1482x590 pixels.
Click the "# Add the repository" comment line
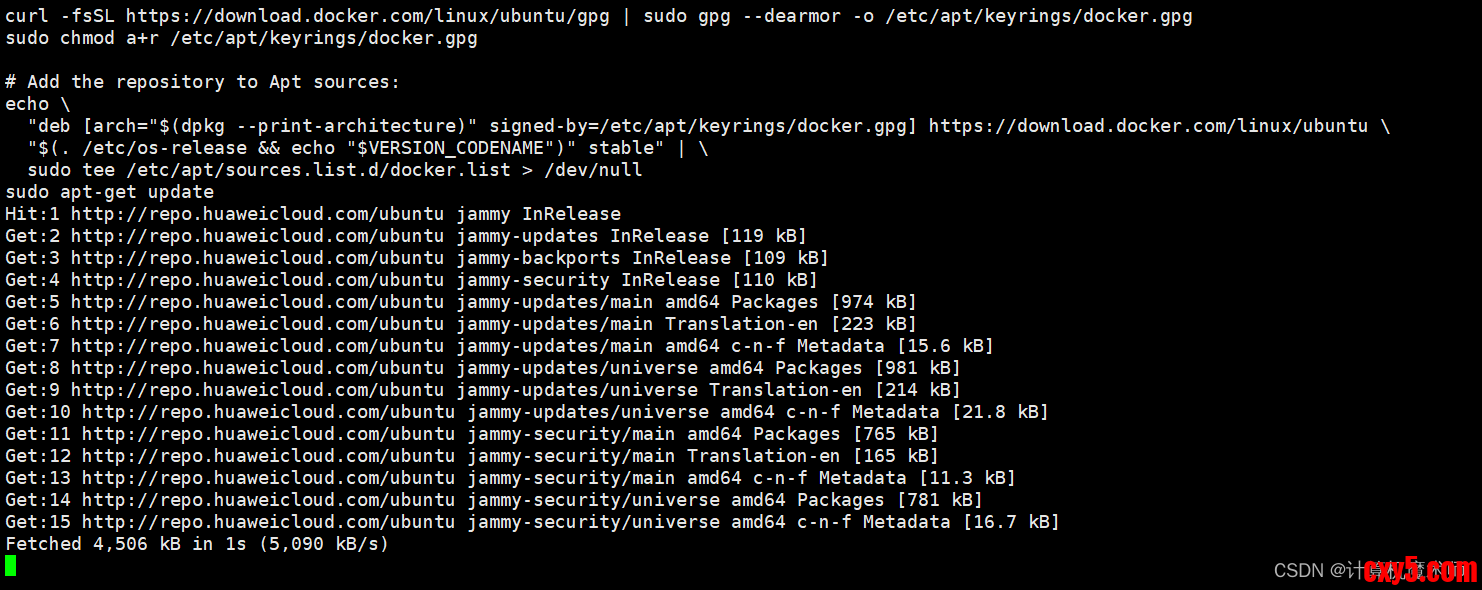pyautogui.click(x=202, y=82)
